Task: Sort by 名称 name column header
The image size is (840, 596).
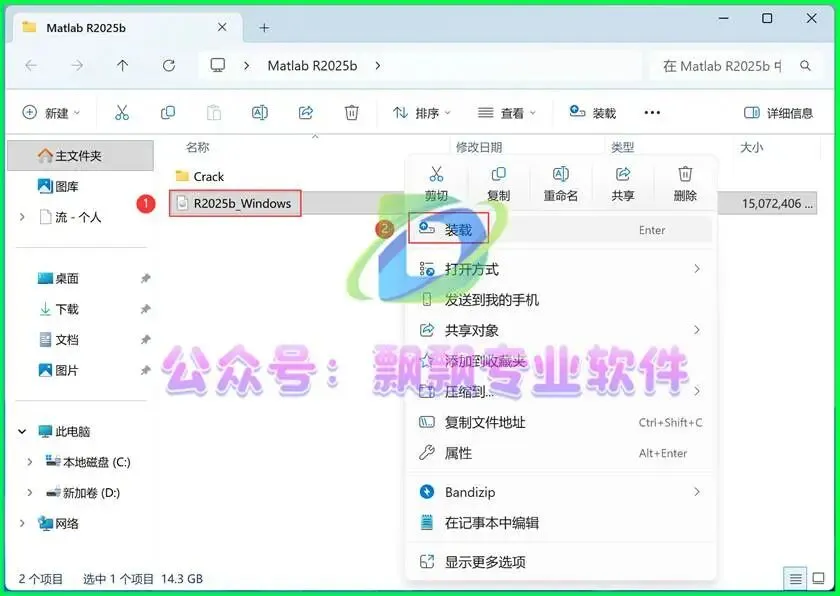Action: point(197,147)
